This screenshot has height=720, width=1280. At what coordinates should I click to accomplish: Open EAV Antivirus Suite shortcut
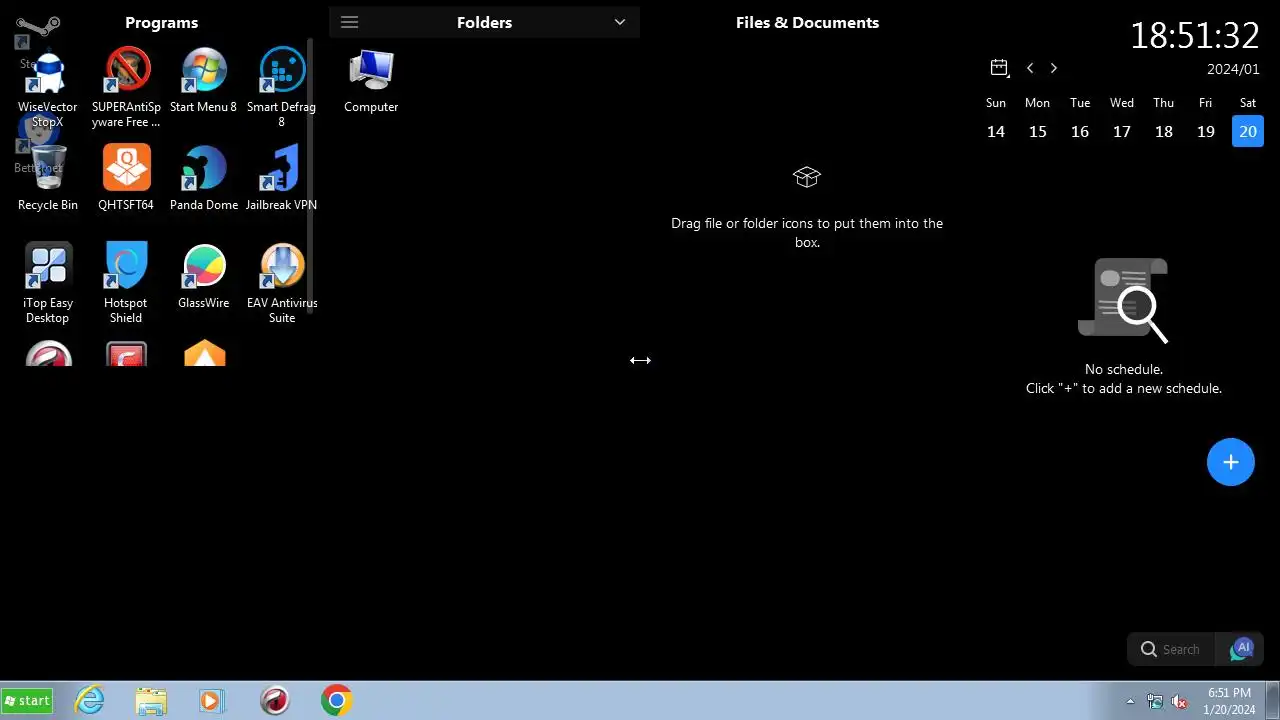(x=282, y=284)
